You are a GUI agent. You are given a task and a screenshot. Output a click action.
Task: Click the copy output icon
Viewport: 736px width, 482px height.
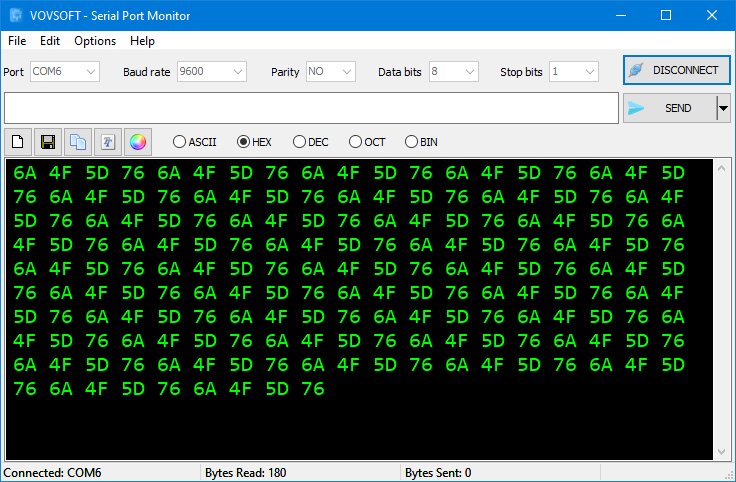[x=77, y=142]
